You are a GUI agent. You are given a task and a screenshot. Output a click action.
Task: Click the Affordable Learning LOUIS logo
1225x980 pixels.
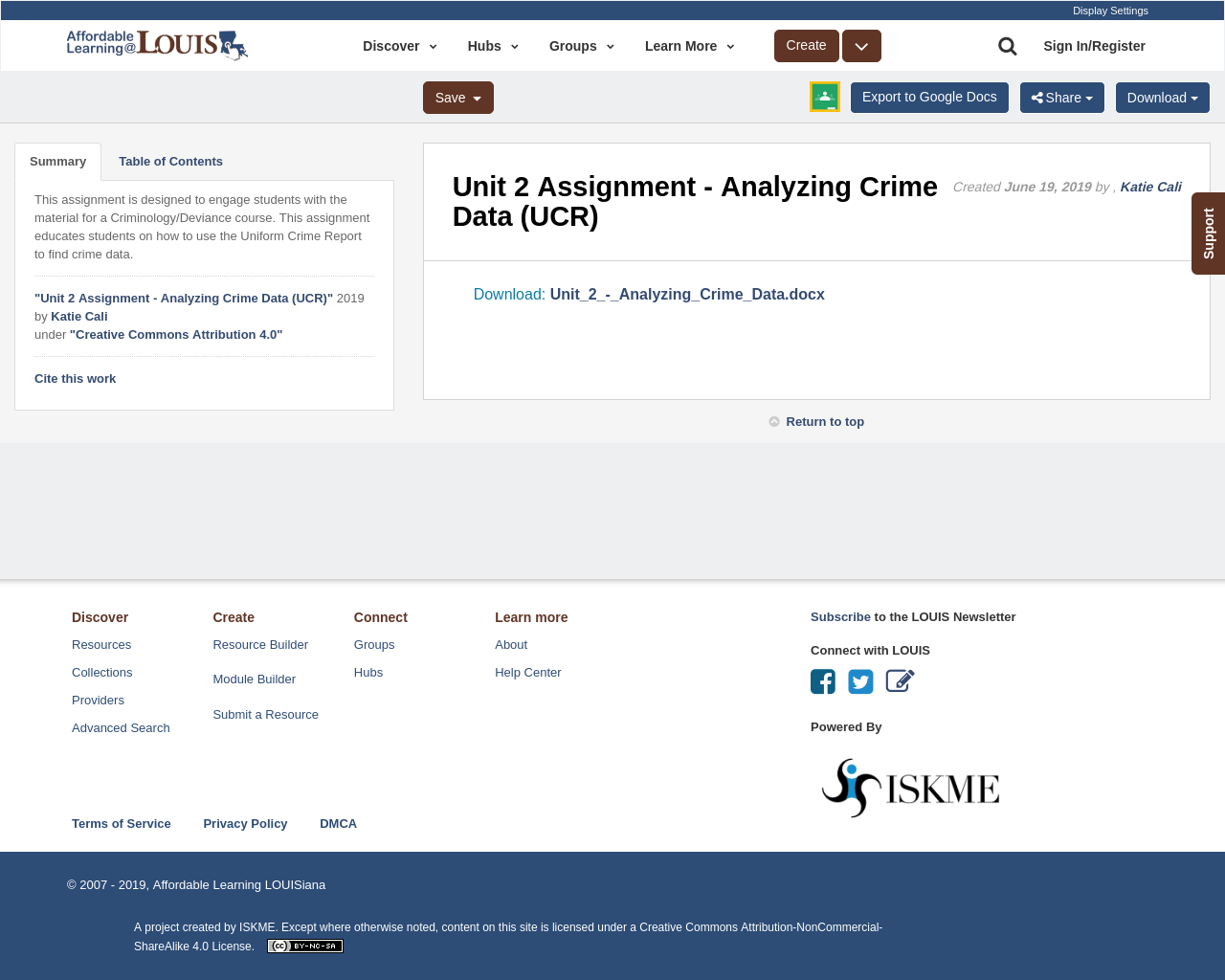pyautogui.click(x=157, y=44)
